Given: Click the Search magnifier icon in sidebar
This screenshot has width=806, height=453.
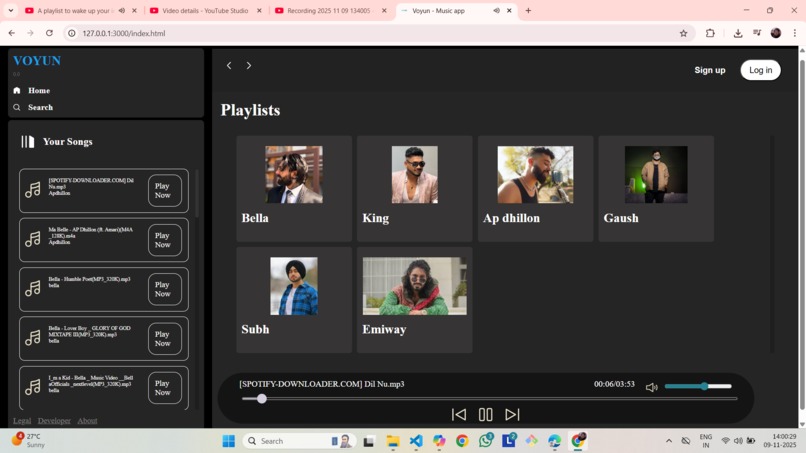Looking at the screenshot, I should click(16, 107).
